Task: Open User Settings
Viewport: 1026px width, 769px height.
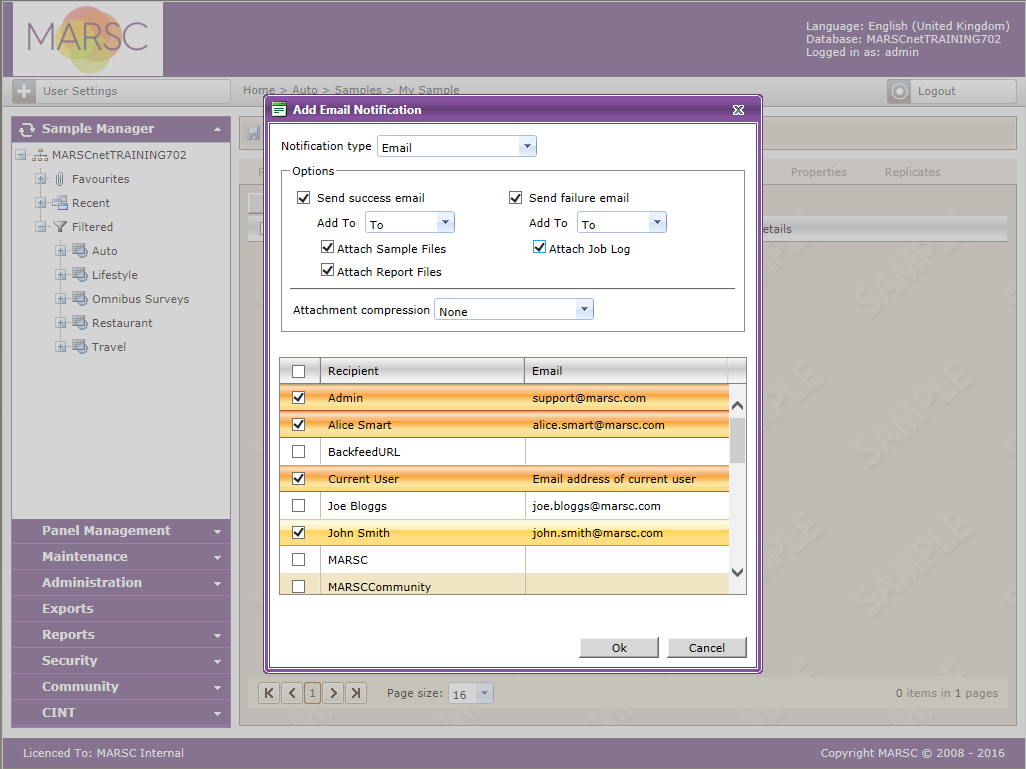Action: 121,91
